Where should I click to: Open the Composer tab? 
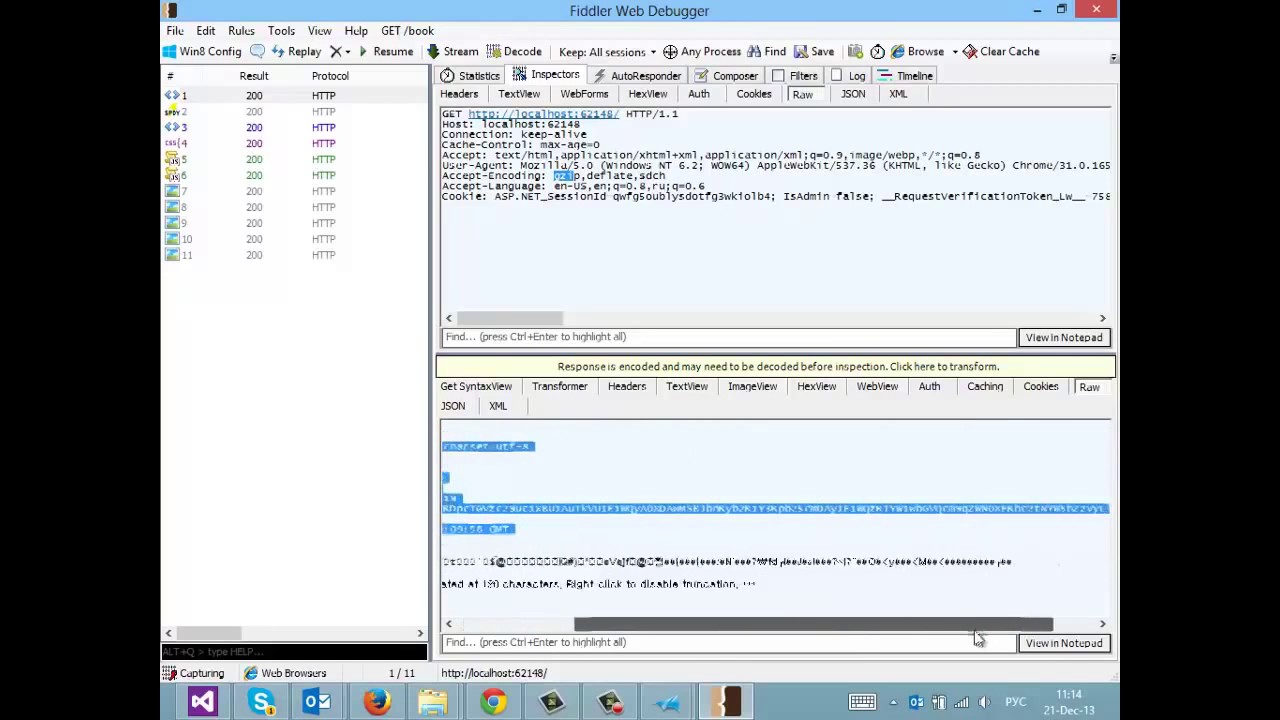click(x=726, y=76)
